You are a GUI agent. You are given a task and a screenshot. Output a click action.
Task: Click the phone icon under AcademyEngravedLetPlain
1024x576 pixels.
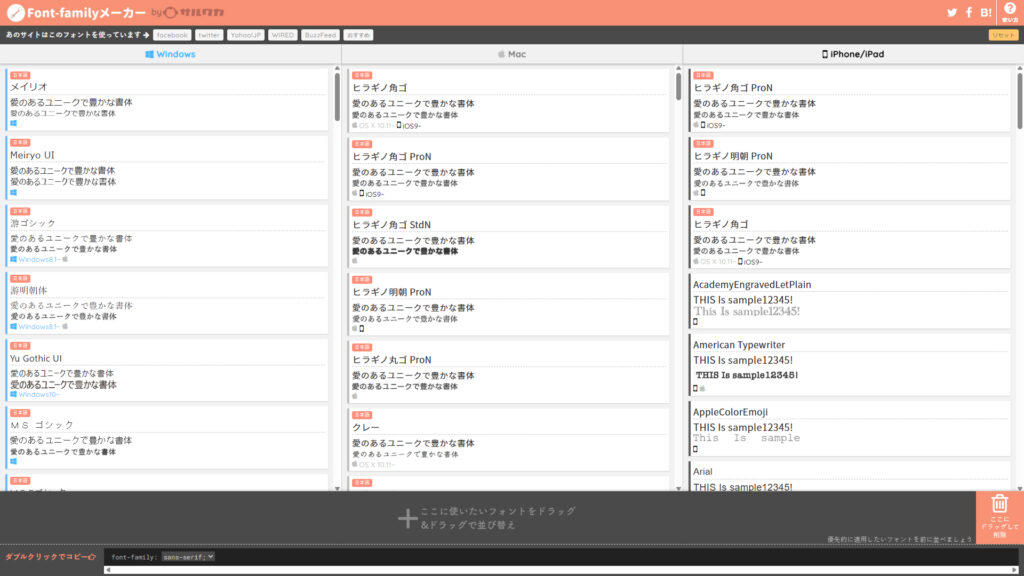[x=696, y=321]
